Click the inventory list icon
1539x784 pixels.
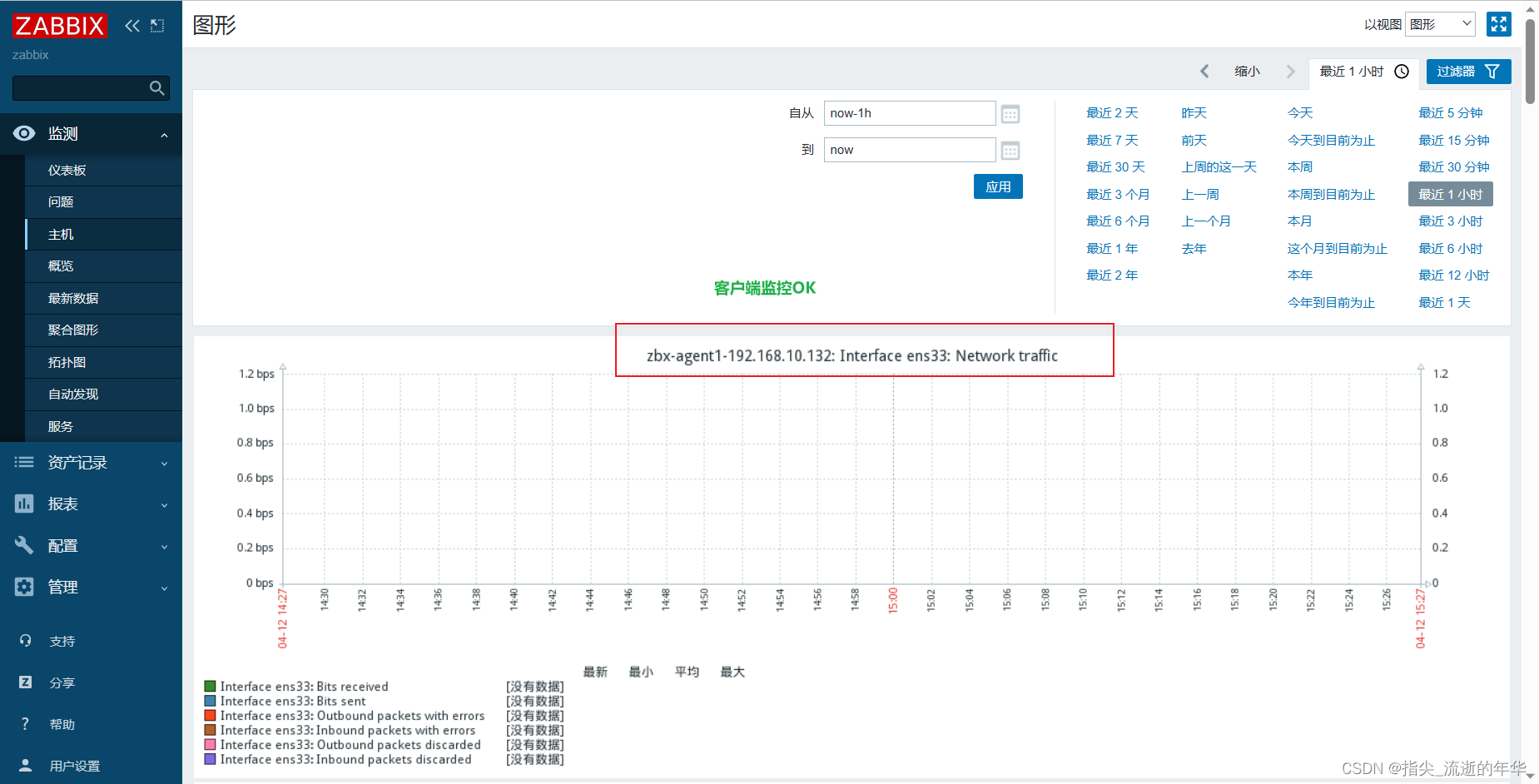pos(24,462)
